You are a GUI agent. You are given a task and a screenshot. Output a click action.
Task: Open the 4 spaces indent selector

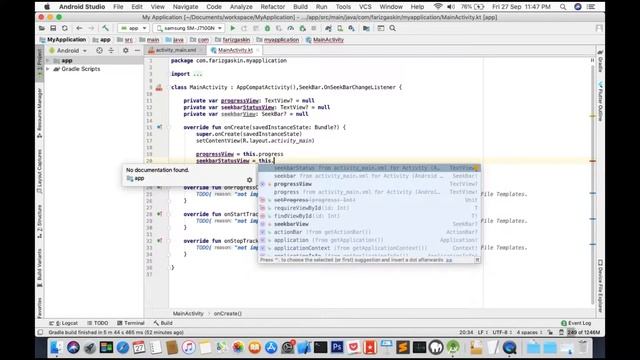coord(529,332)
